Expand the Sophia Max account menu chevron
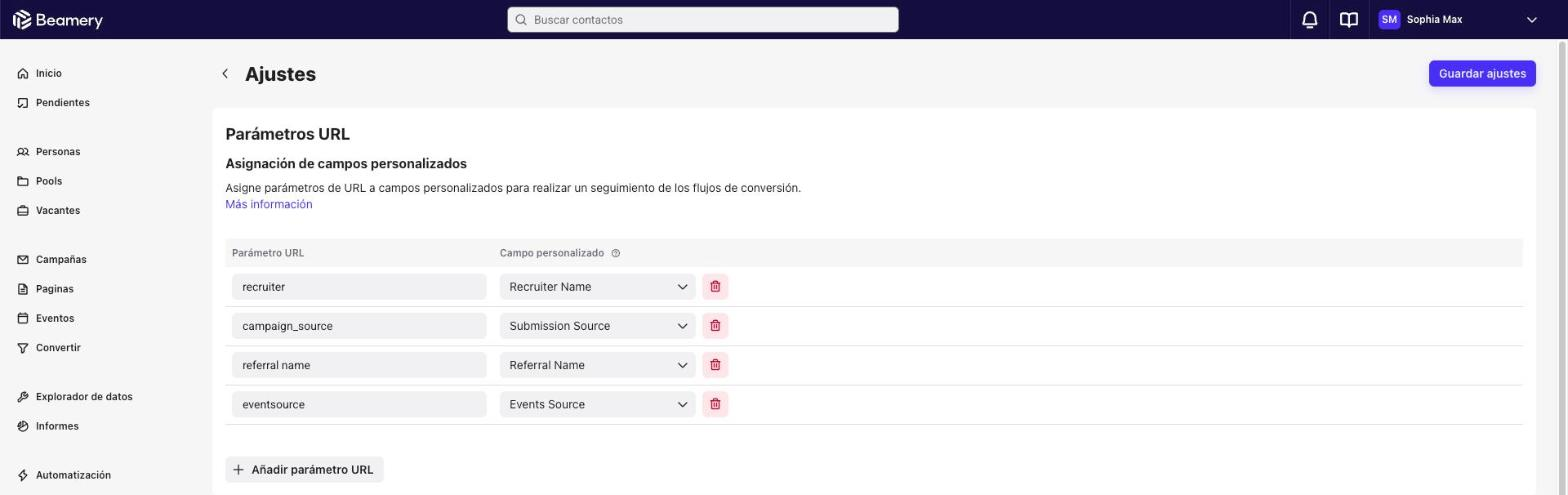Screen dimensions: 1568x495 pos(1531,20)
